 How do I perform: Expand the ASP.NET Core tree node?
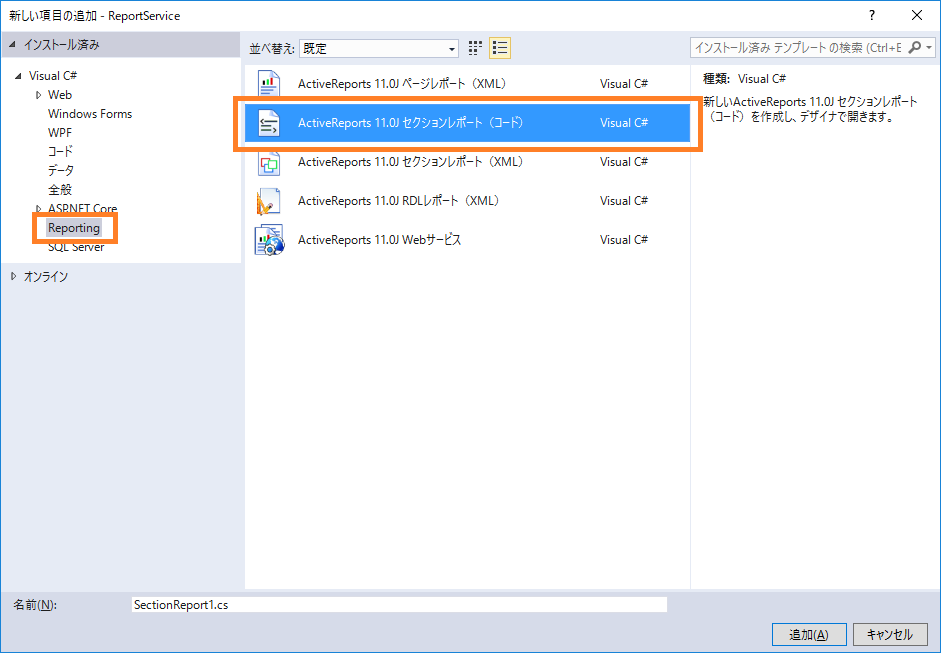coord(38,208)
